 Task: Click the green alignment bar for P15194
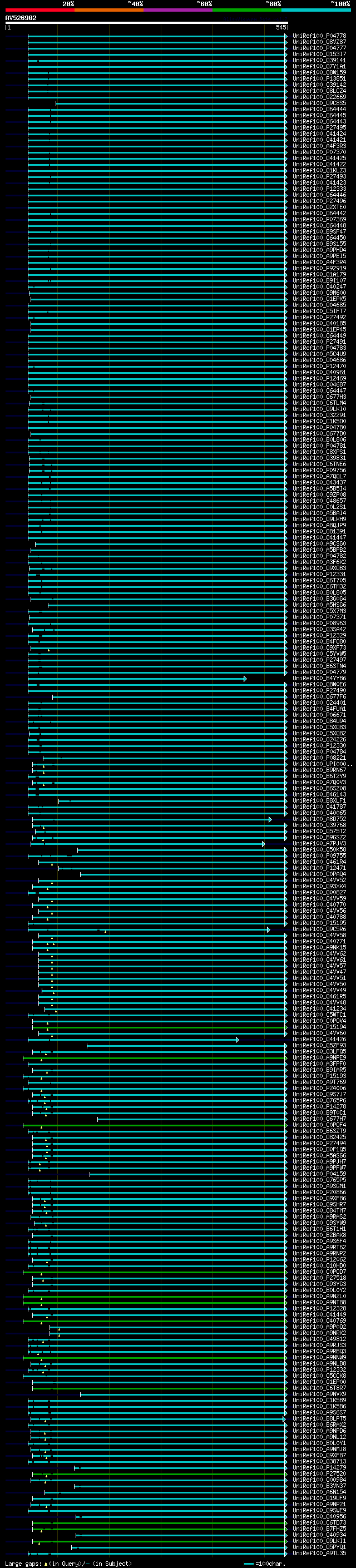coord(158,1027)
